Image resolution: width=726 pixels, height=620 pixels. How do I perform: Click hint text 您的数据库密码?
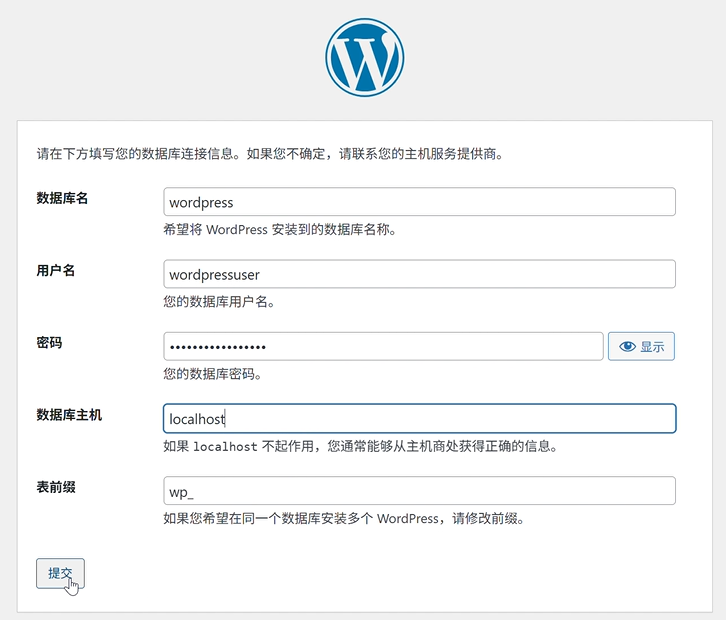213,374
